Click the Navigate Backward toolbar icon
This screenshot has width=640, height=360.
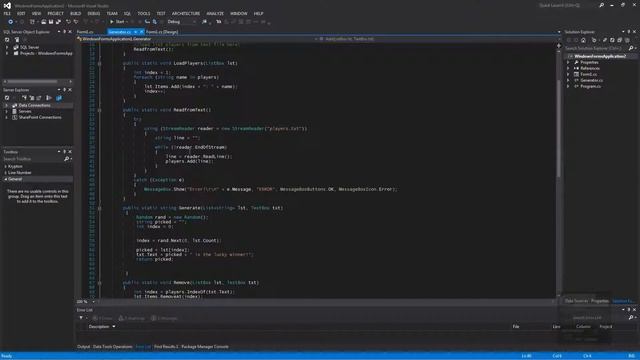pos(10,22)
